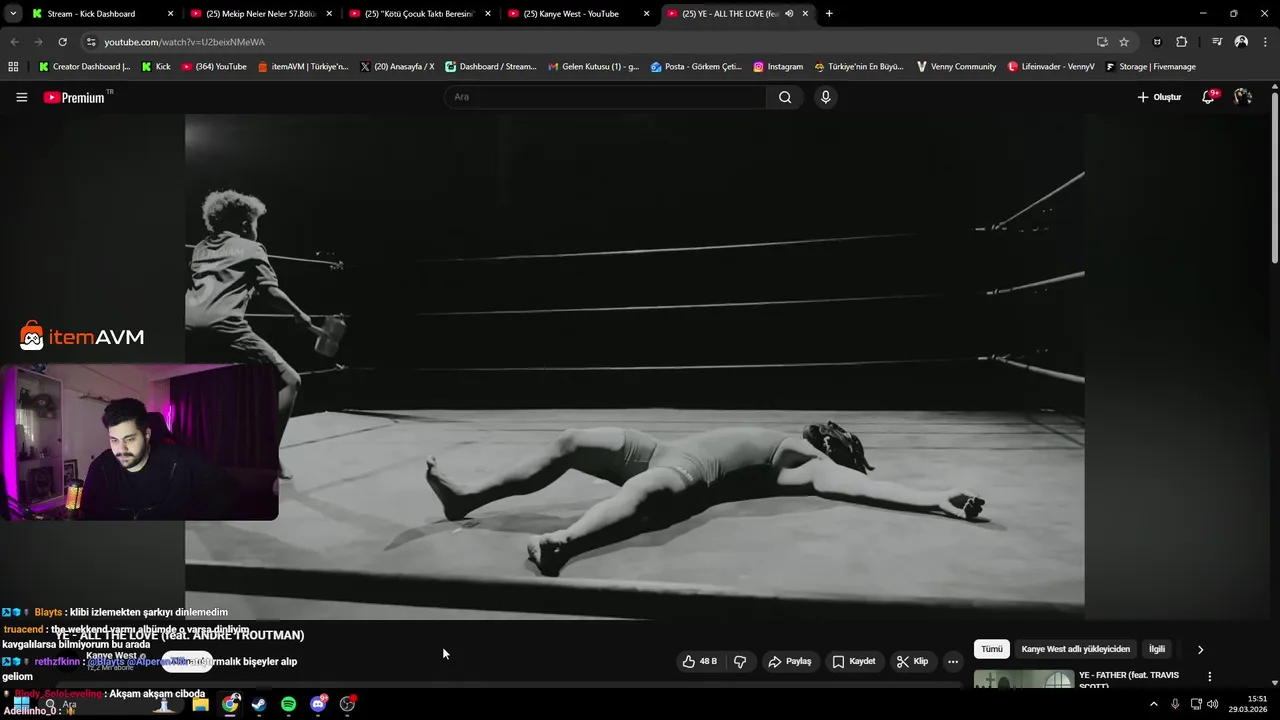
Task: Bookmark this page with star icon
Action: click(x=1124, y=42)
